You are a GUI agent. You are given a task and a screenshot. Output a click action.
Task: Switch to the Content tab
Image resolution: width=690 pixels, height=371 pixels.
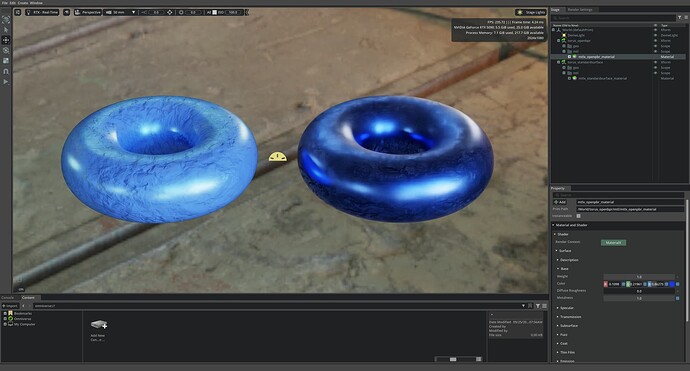click(x=28, y=298)
